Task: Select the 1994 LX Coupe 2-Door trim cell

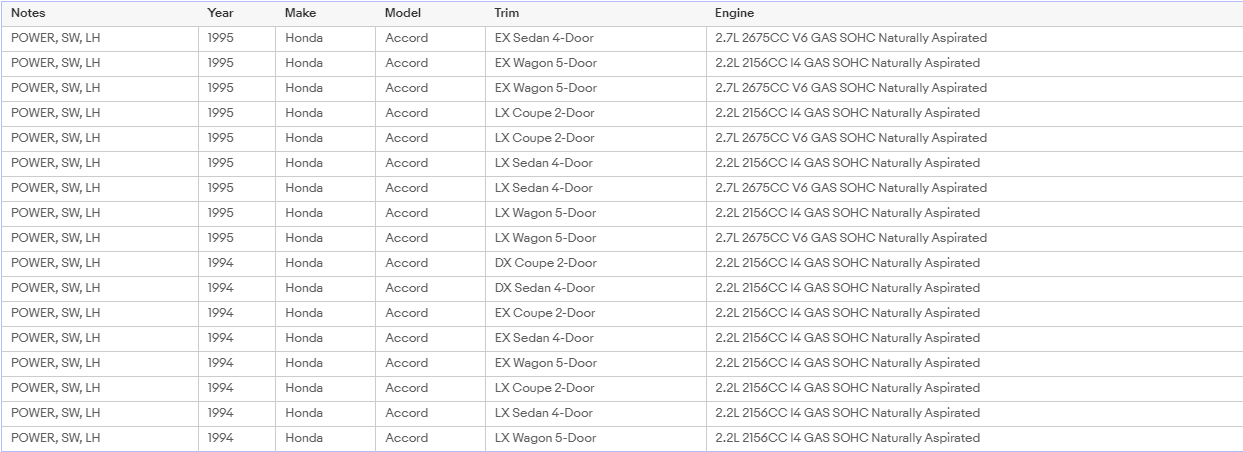Action: tap(596, 388)
